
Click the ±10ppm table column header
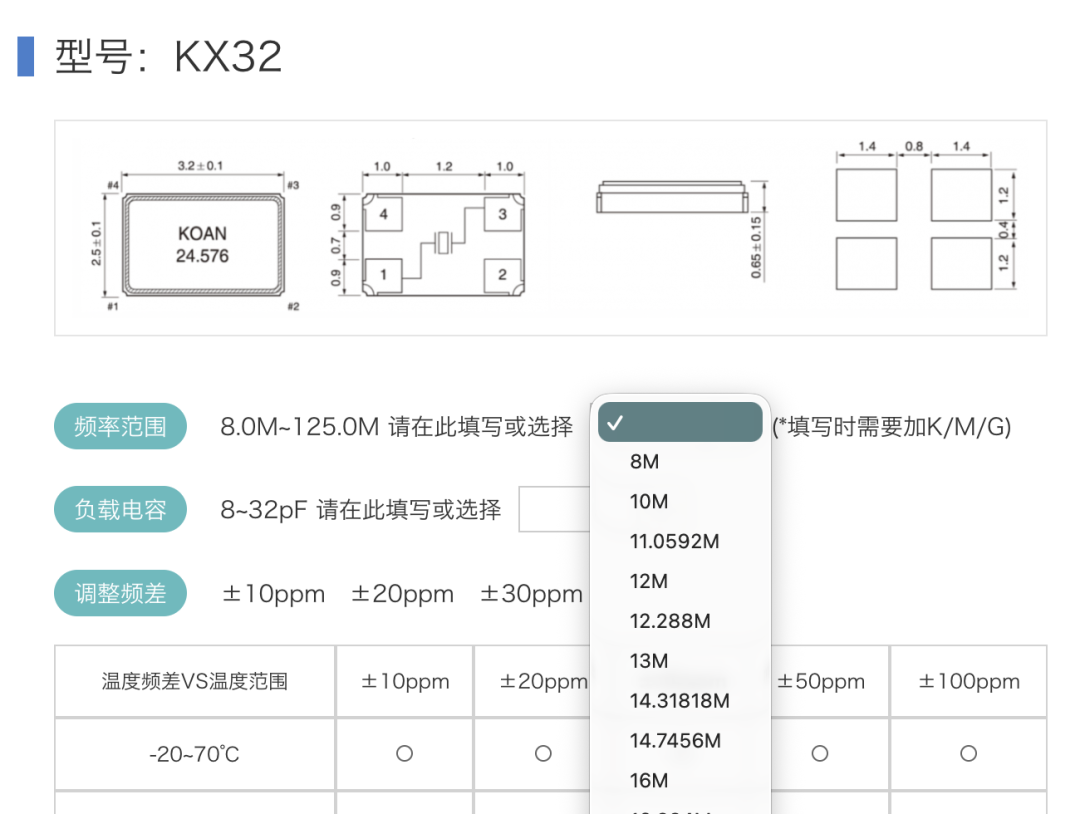point(405,682)
